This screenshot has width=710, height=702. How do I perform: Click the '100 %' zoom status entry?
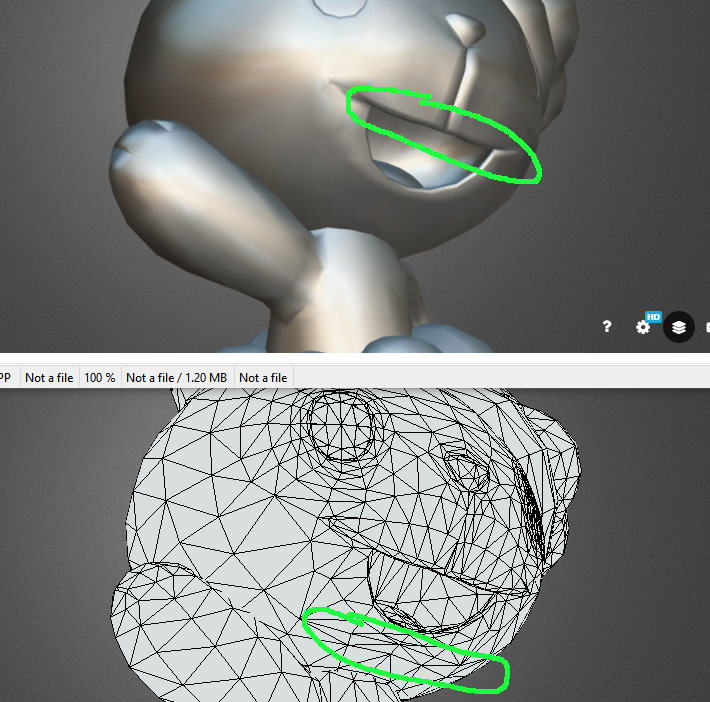(100, 378)
